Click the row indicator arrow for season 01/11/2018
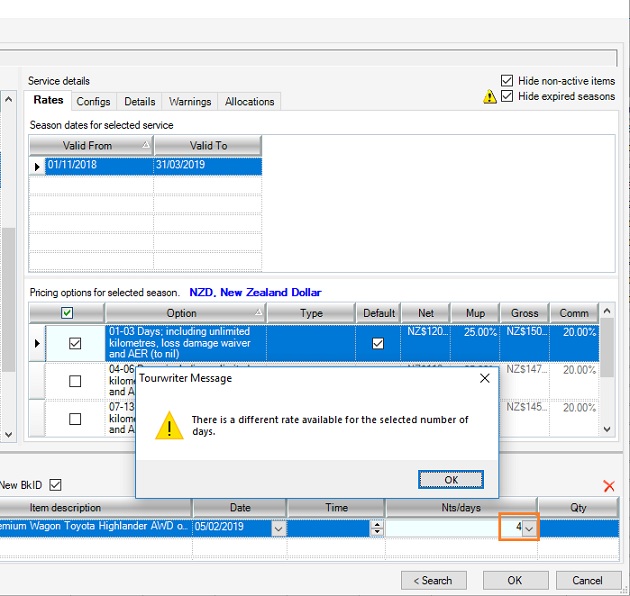Viewport: 630px width, 596px height. pyautogui.click(x=37, y=165)
